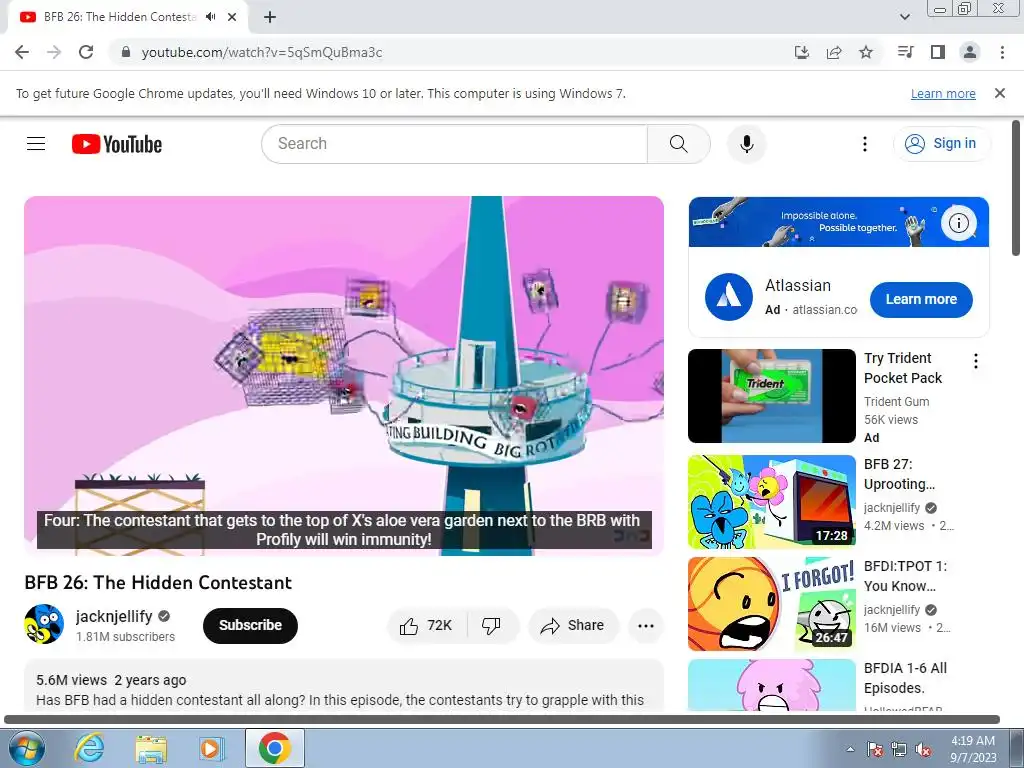Open a new browser tab
Screen dimensions: 1024x768
click(270, 17)
